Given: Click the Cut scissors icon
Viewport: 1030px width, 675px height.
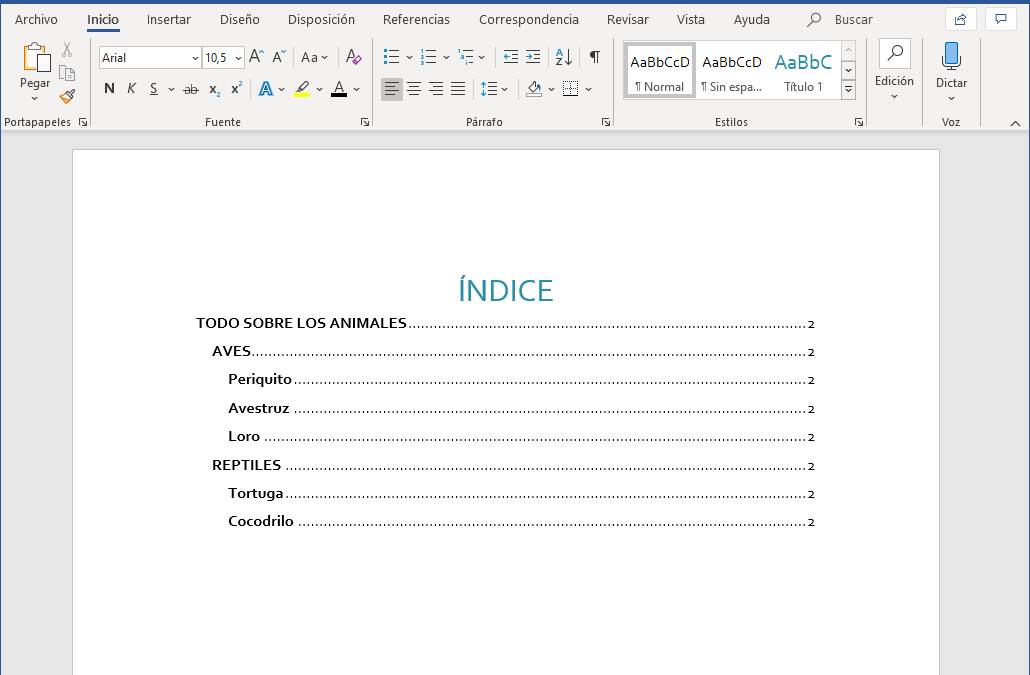Looking at the screenshot, I should (x=67, y=49).
